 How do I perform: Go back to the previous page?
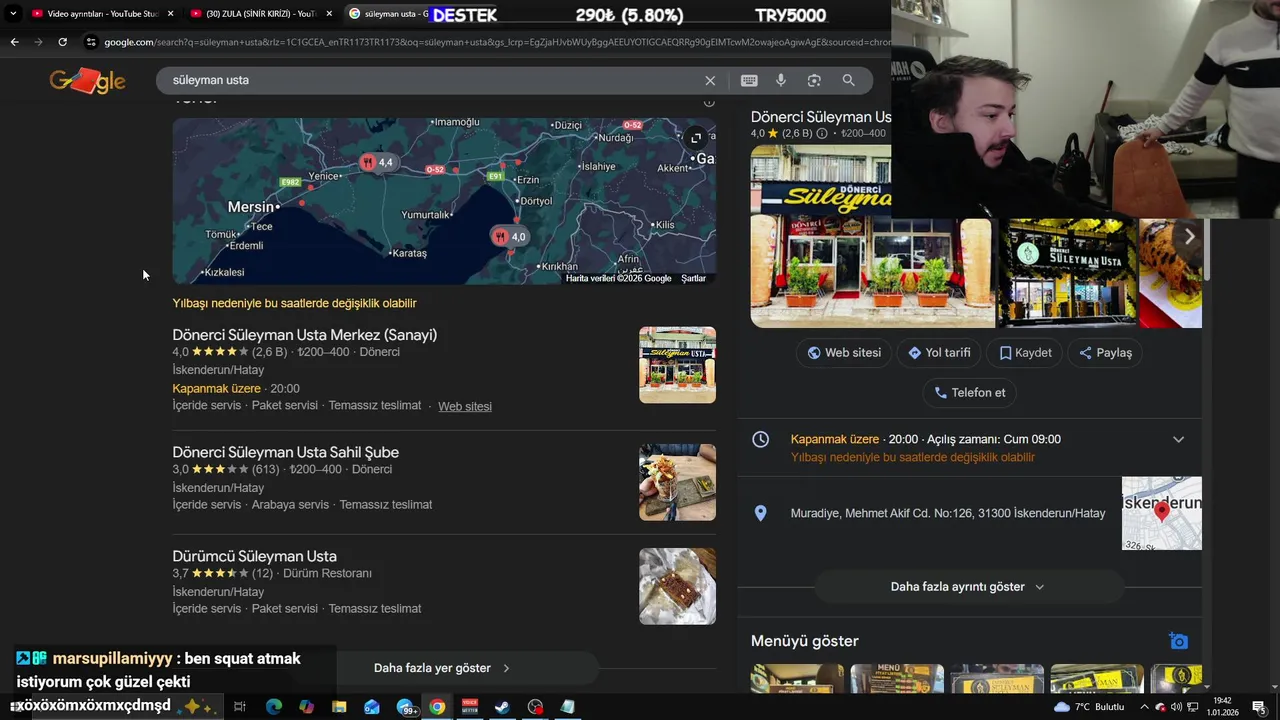[14, 42]
